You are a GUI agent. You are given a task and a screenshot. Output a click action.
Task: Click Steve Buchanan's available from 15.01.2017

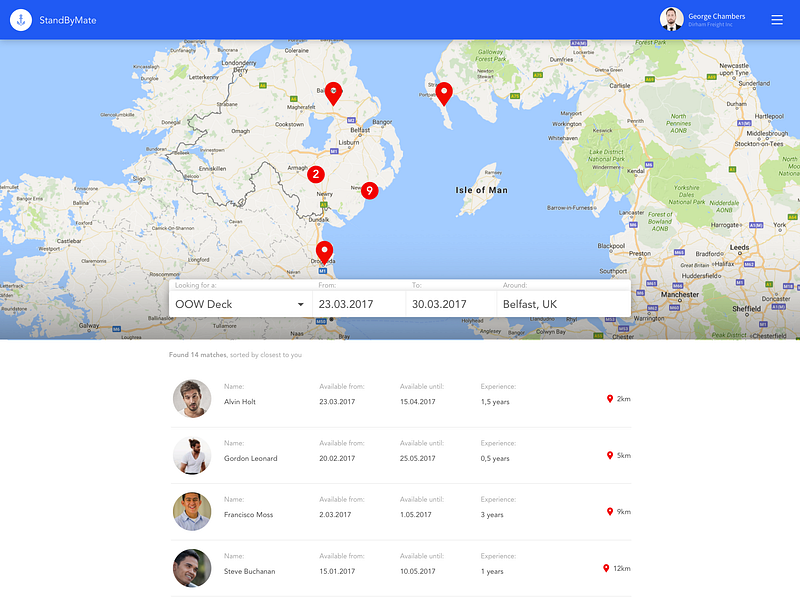coord(337,571)
